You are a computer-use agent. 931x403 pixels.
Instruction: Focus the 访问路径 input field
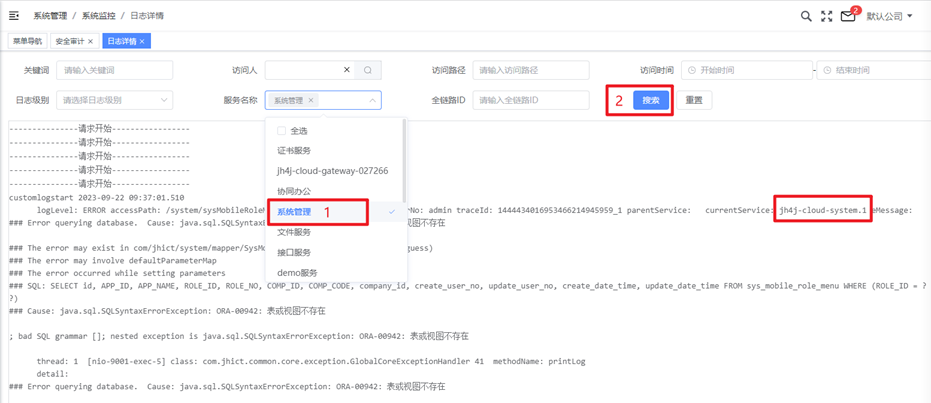coord(531,70)
